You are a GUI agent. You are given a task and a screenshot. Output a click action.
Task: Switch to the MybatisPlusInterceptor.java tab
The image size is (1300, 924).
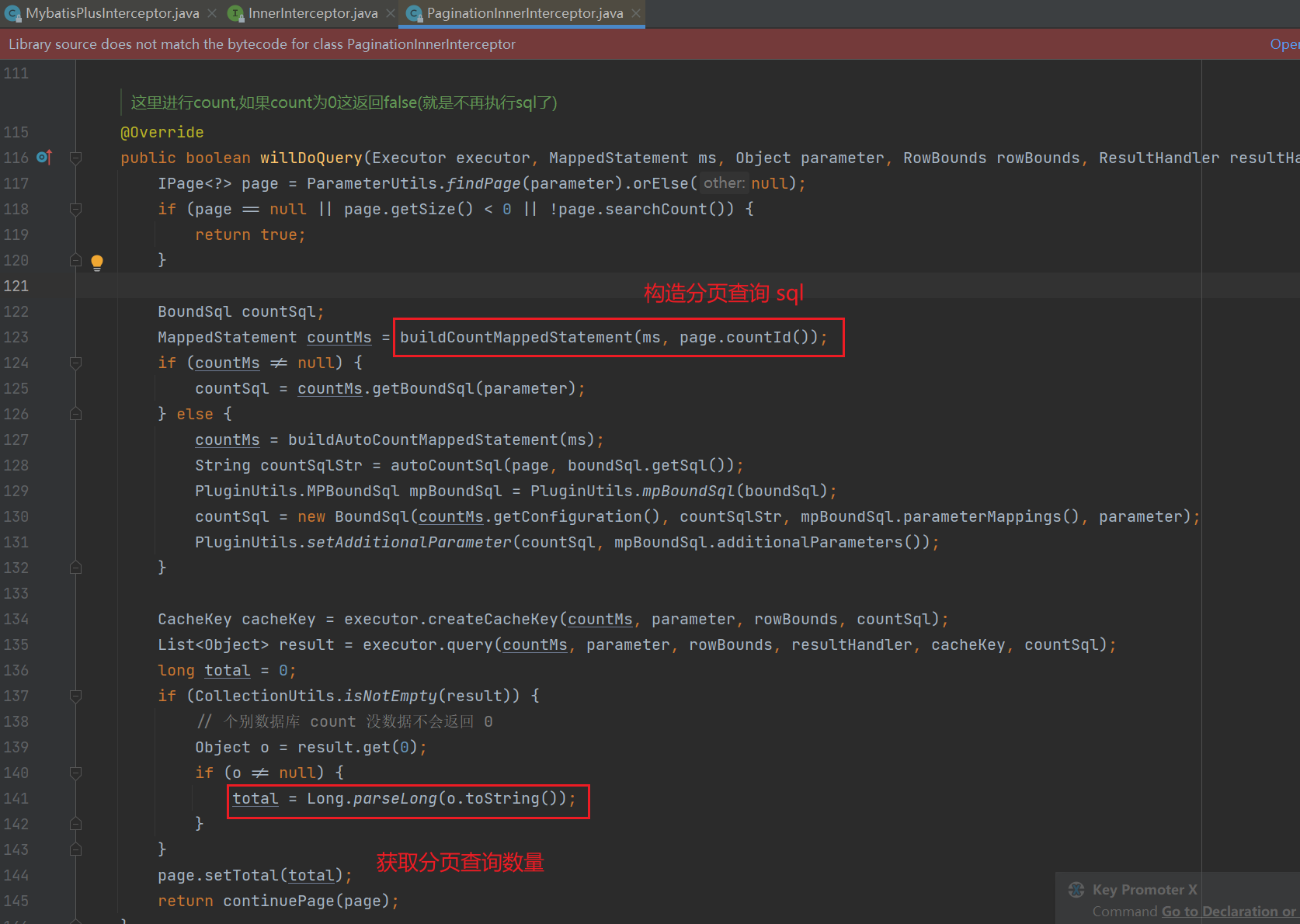tap(112, 13)
